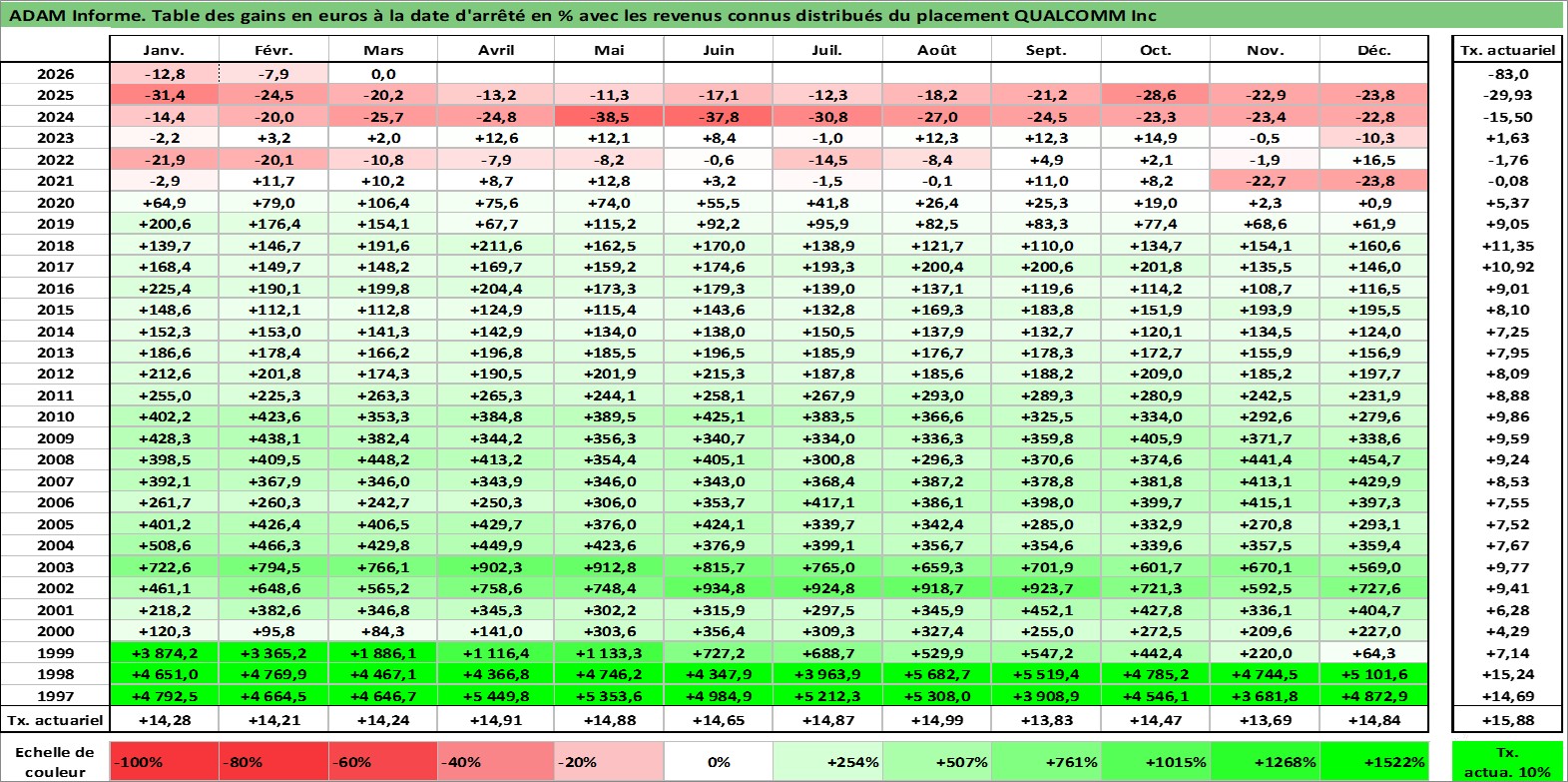Select the Juin column header
The image size is (1568, 782).
(x=719, y=50)
